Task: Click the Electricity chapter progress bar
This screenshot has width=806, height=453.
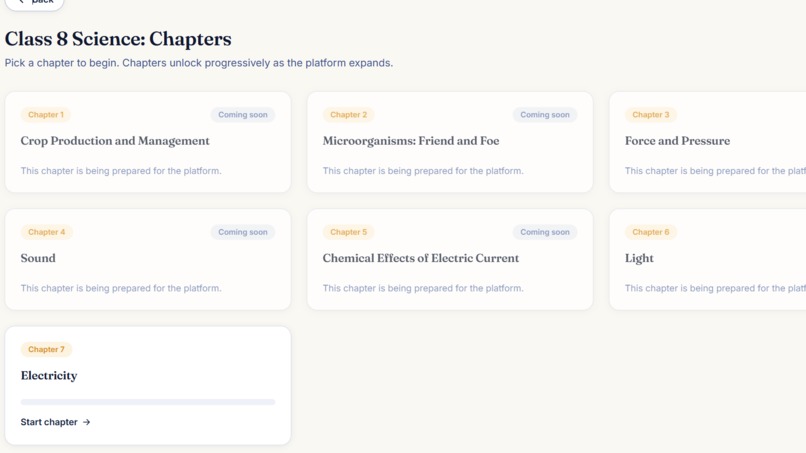Action: click(x=148, y=402)
